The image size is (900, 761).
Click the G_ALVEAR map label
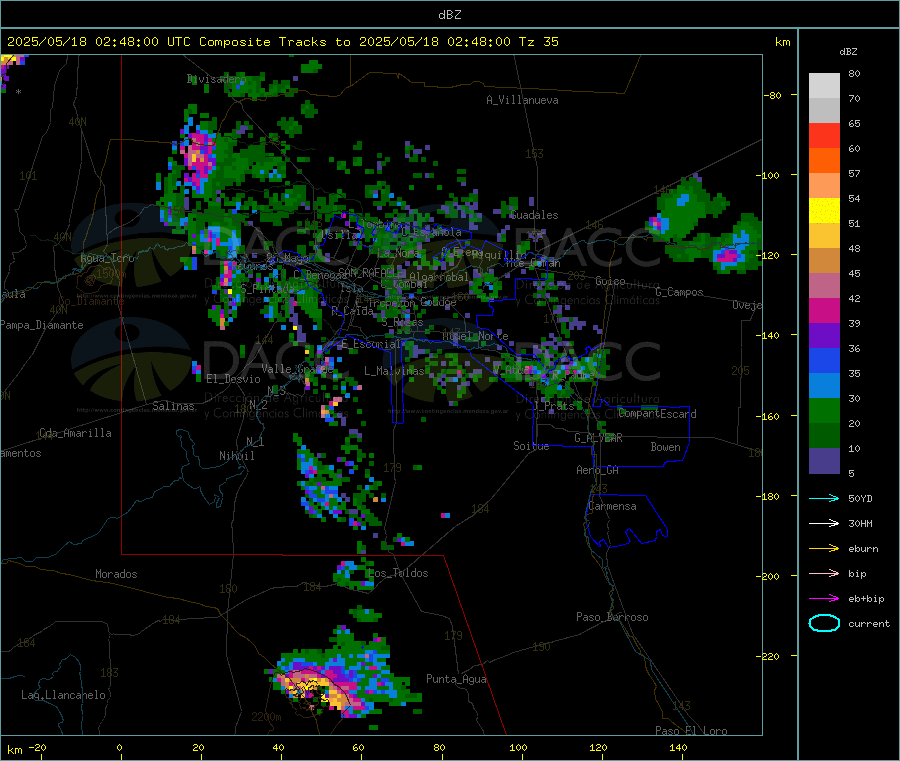(598, 438)
